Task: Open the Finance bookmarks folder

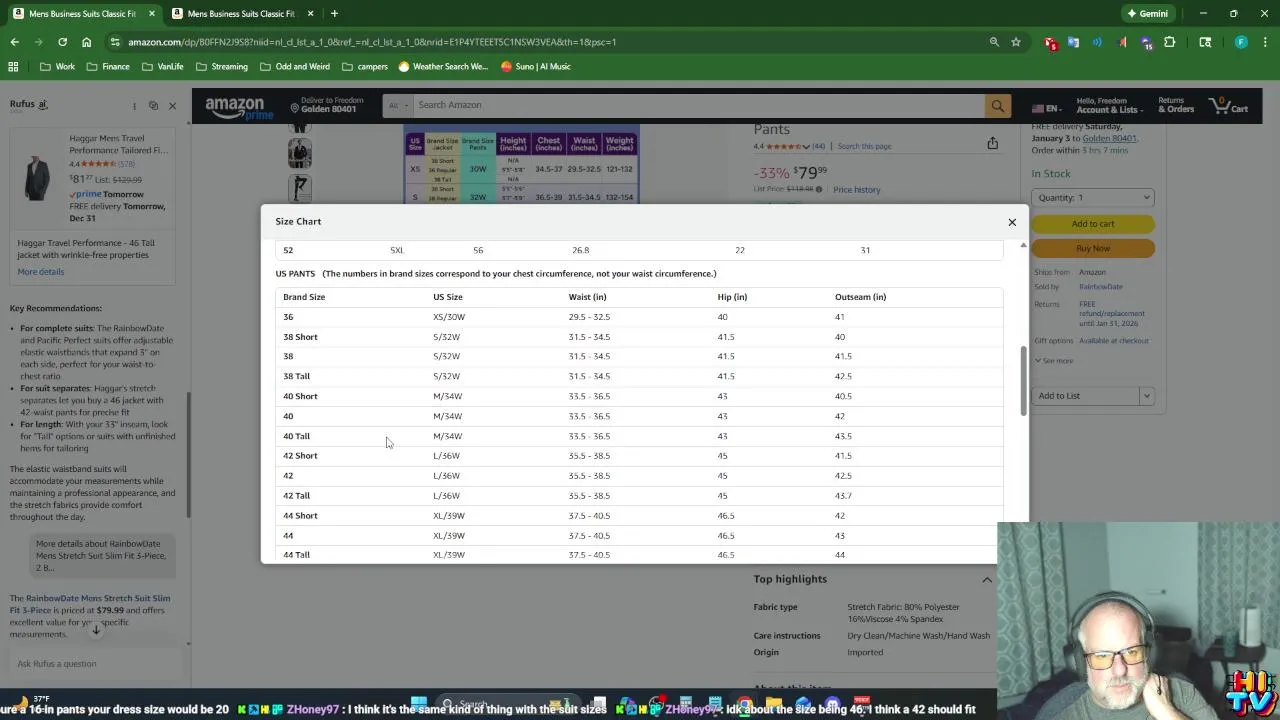Action: [x=107, y=67]
